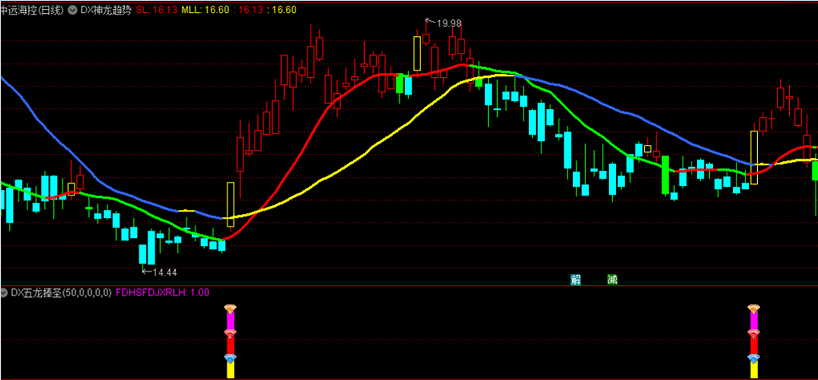Click the DX神龙趋势 indicator name

pyautogui.click(x=106, y=9)
